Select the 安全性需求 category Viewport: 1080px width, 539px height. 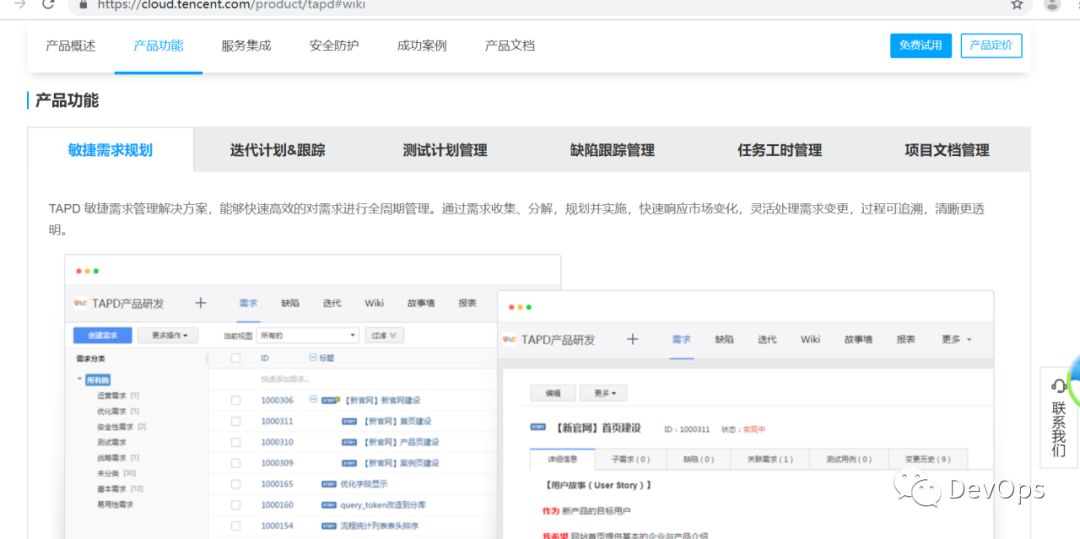tap(113, 427)
